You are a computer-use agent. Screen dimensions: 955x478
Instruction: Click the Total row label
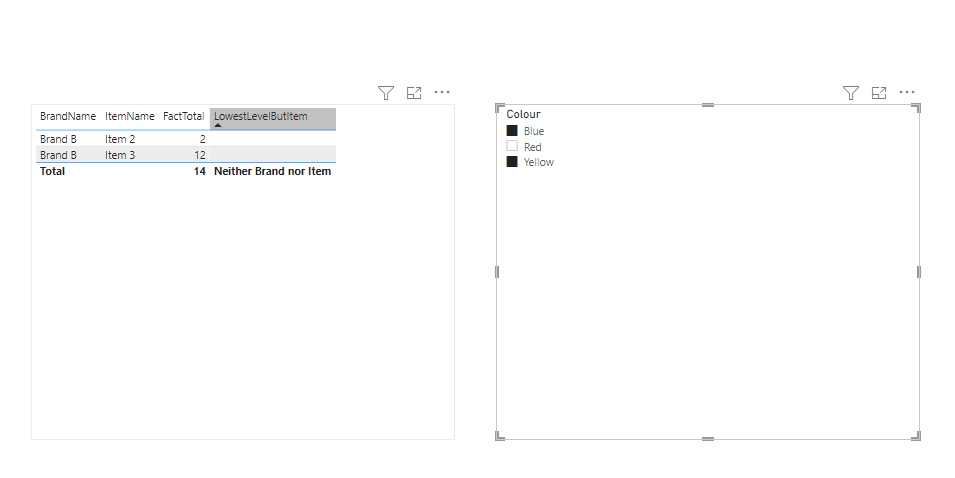pyautogui.click(x=52, y=171)
